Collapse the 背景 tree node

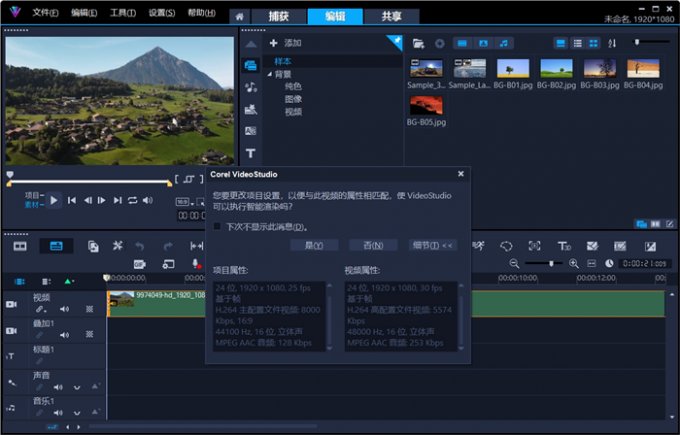[x=269, y=74]
